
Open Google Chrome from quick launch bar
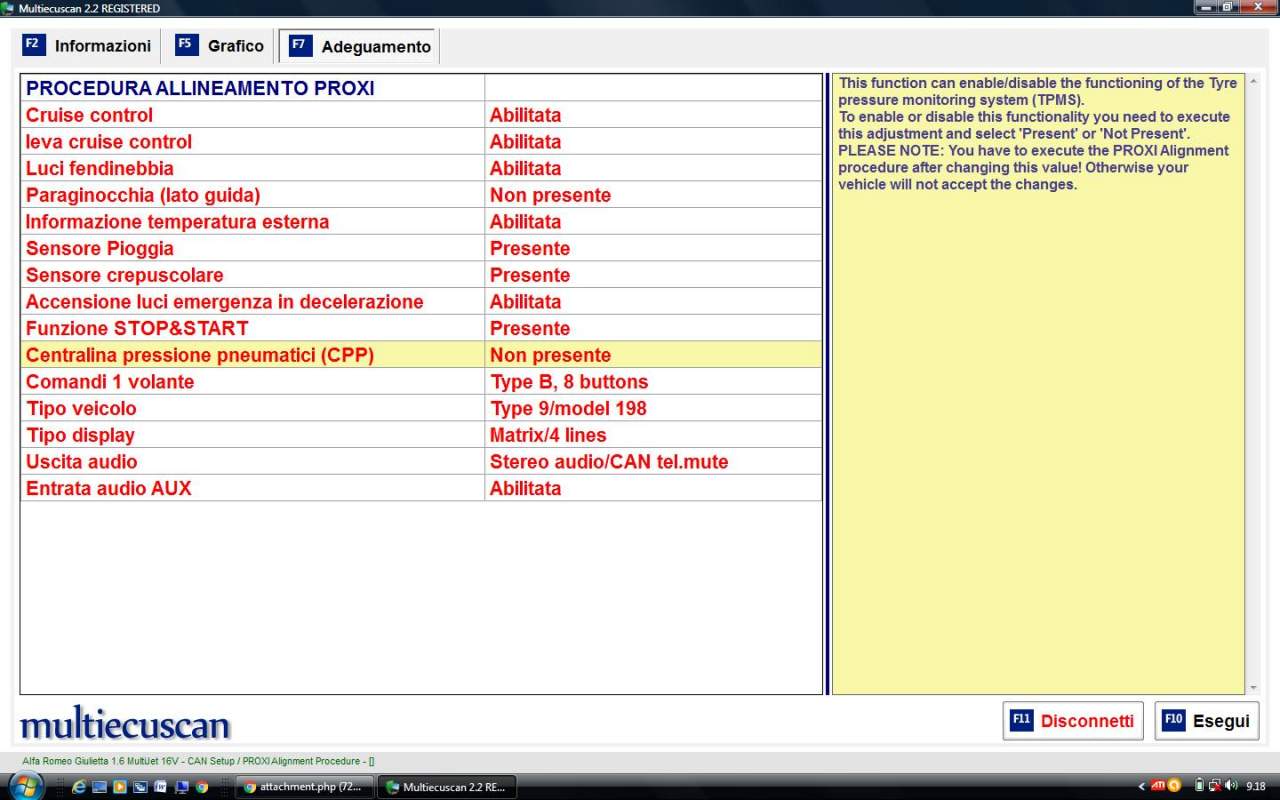[x=202, y=787]
